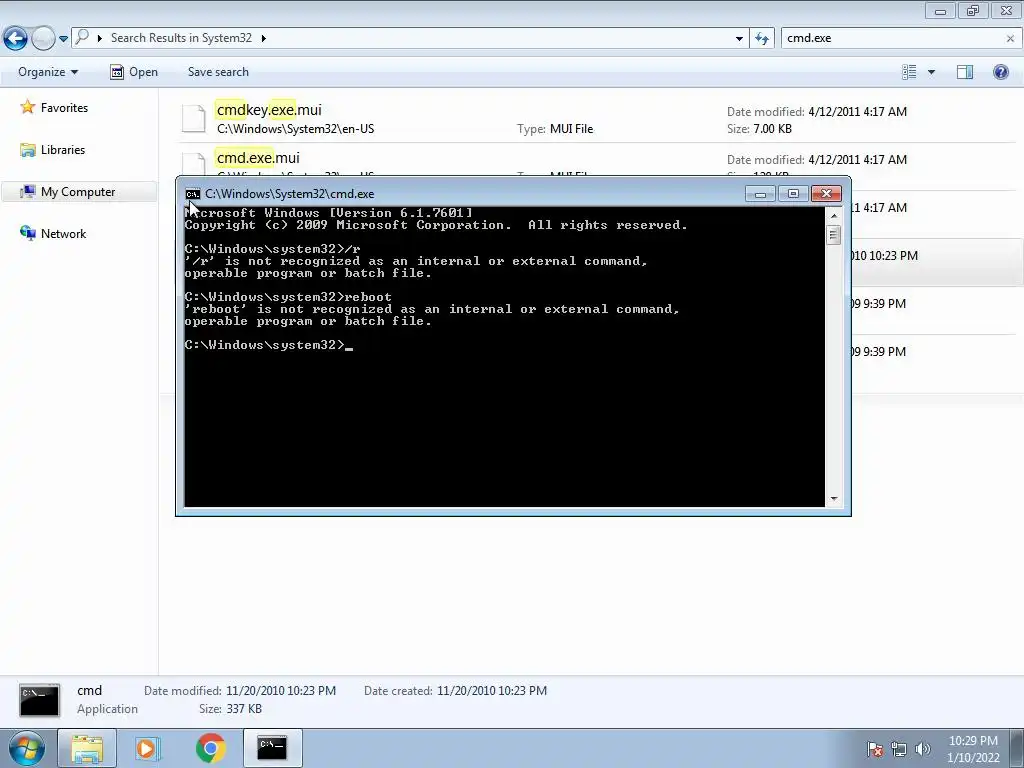The height and width of the screenshot is (768, 1024).
Task: Click the Size 337 KB value
Action: (244, 709)
